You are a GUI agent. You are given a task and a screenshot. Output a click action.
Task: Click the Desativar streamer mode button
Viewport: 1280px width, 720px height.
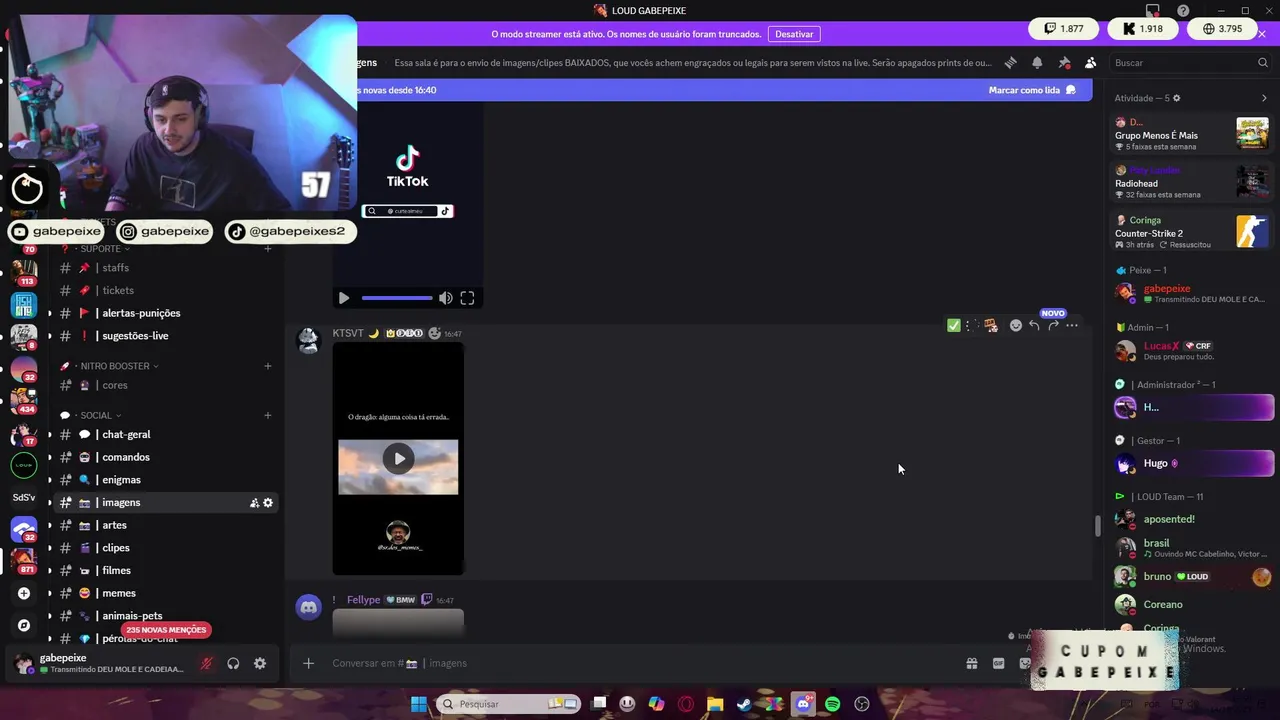pyautogui.click(x=794, y=34)
